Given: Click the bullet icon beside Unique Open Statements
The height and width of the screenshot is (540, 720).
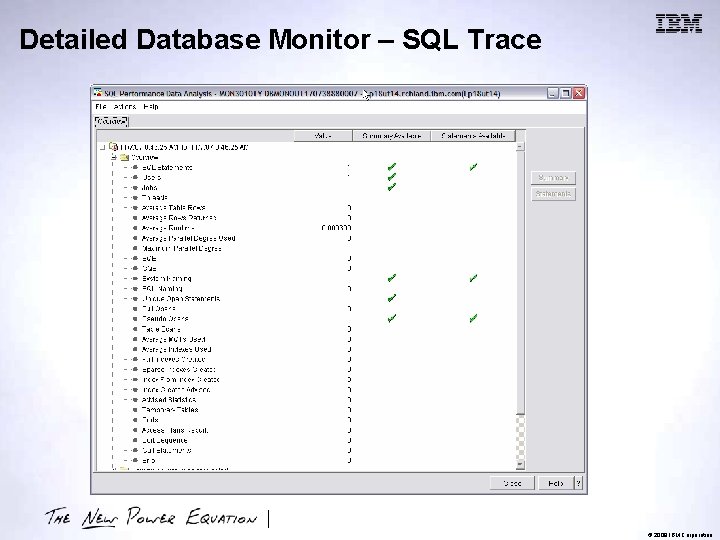Looking at the screenshot, I should tap(135, 298).
